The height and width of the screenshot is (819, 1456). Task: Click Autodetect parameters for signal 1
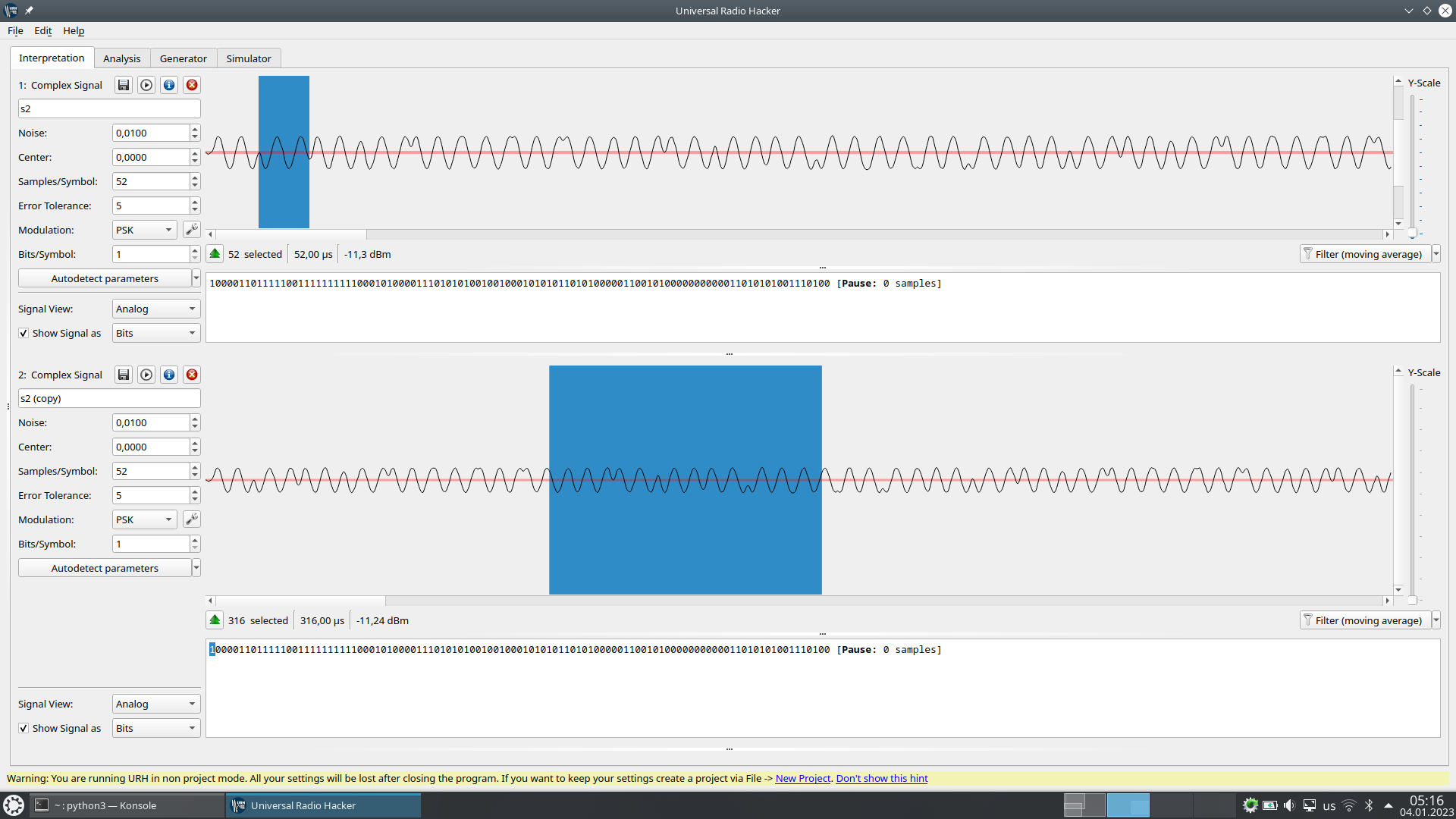pos(105,278)
